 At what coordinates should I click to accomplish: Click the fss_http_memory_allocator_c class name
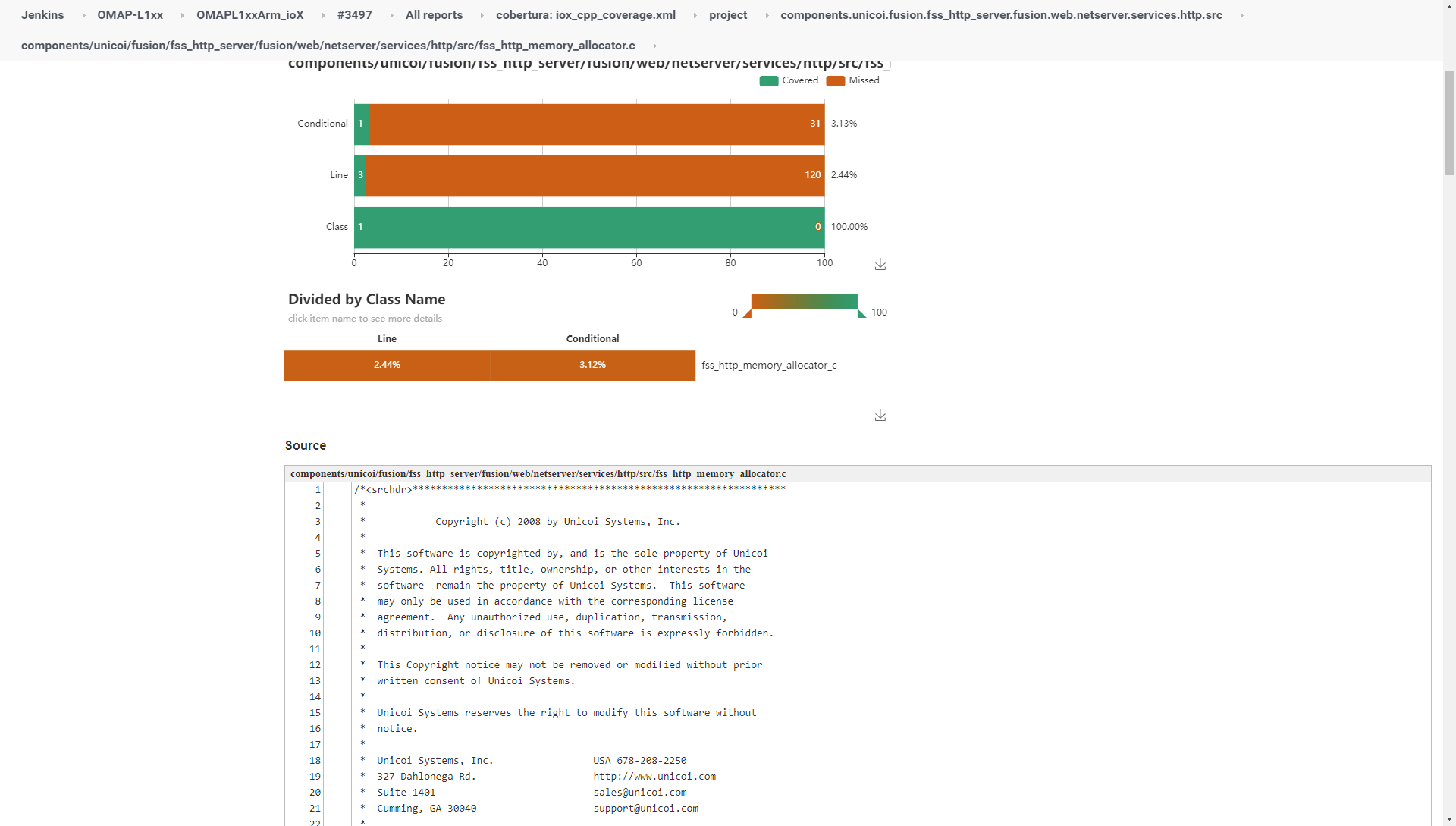[x=768, y=365]
